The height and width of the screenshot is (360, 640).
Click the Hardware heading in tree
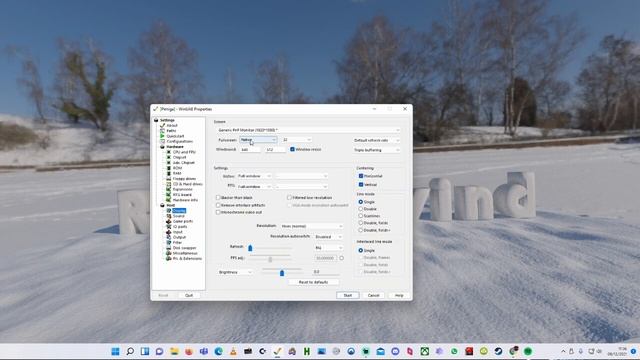(175, 147)
